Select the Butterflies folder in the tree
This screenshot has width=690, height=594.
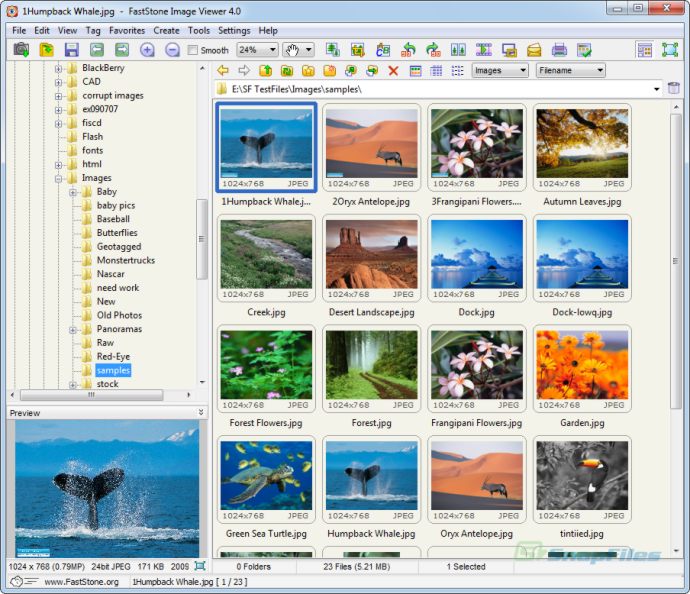pyautogui.click(x=117, y=233)
